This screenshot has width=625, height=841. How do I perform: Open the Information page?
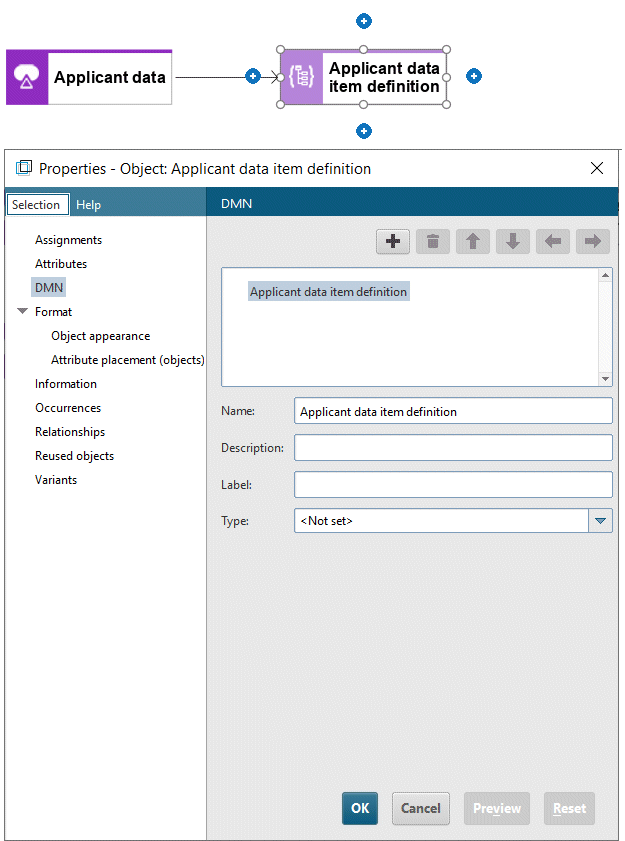pyautogui.click(x=65, y=384)
